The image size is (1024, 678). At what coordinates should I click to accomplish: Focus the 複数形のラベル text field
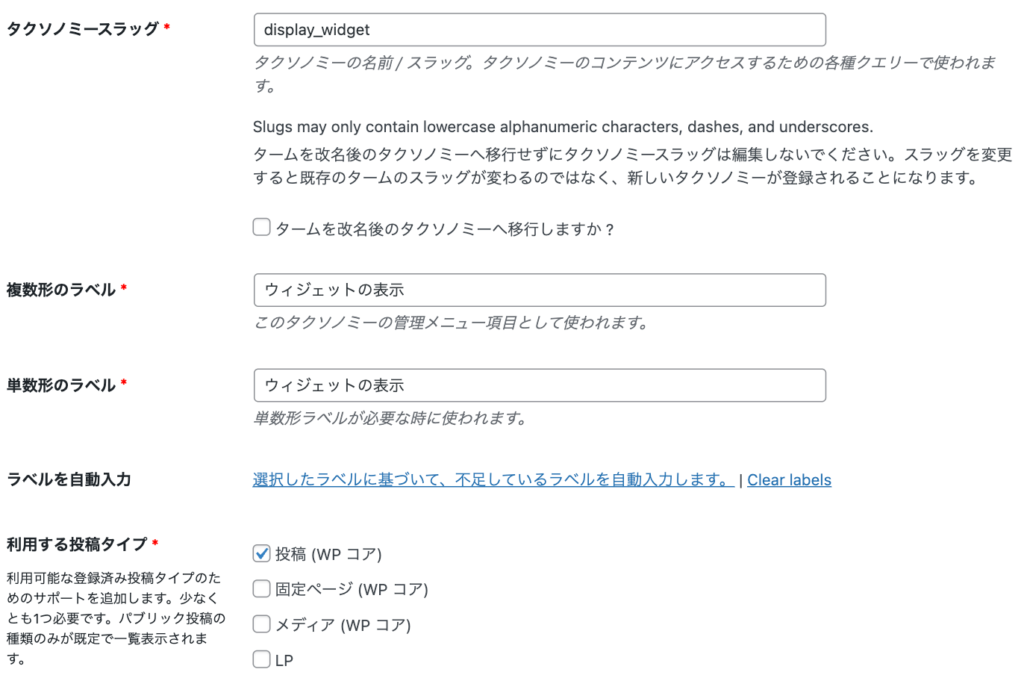[x=540, y=290]
